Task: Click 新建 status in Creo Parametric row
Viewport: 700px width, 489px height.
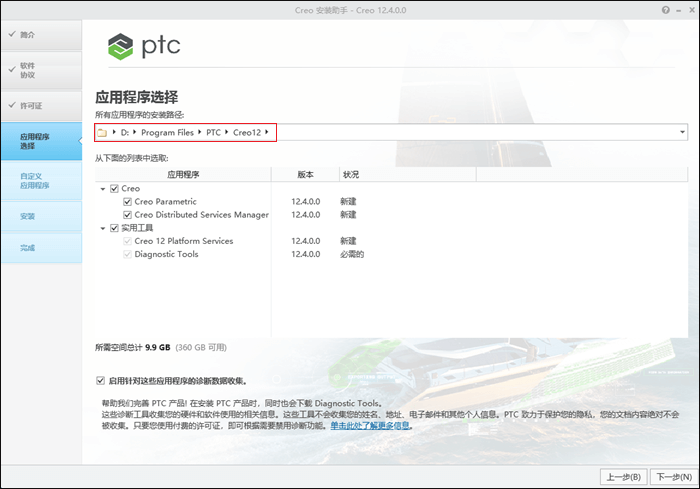Action: (348, 202)
